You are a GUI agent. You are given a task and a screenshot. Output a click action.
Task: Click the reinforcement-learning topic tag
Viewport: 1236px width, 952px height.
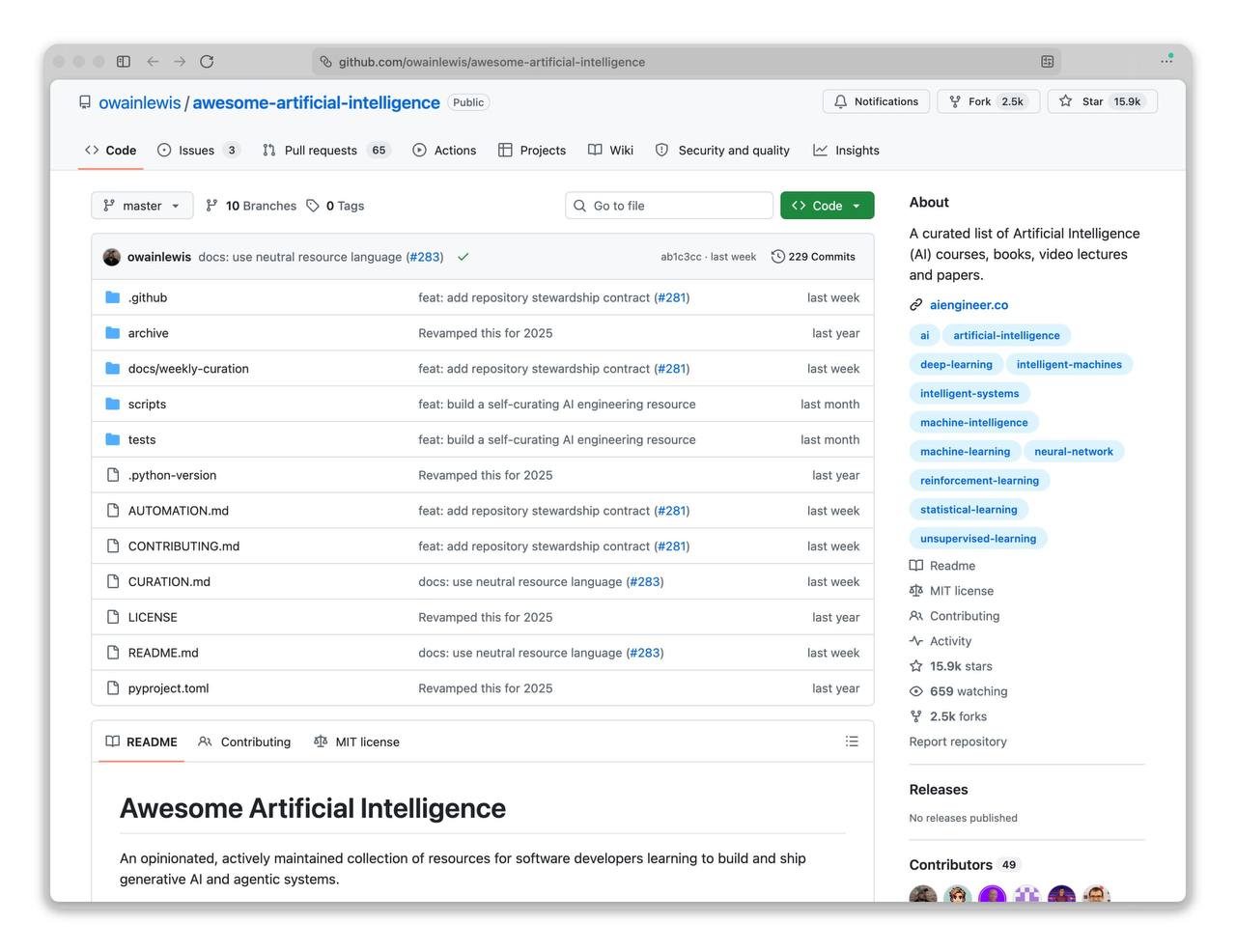point(979,481)
